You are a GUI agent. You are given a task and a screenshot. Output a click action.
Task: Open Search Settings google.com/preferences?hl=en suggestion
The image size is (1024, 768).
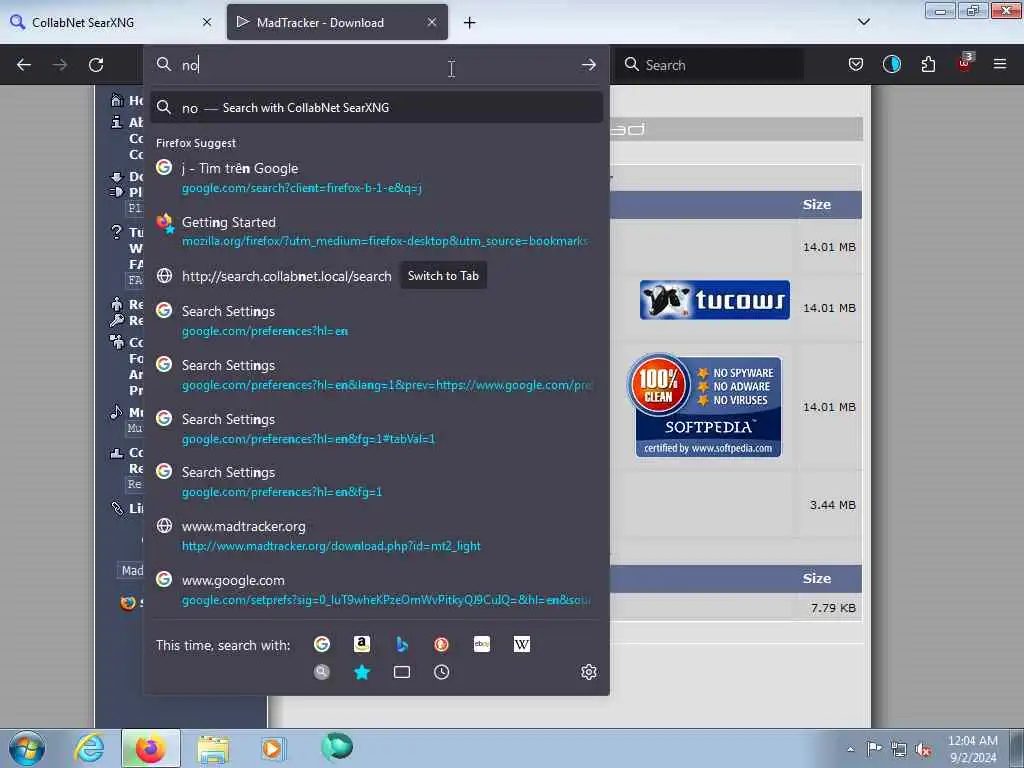[x=376, y=321]
